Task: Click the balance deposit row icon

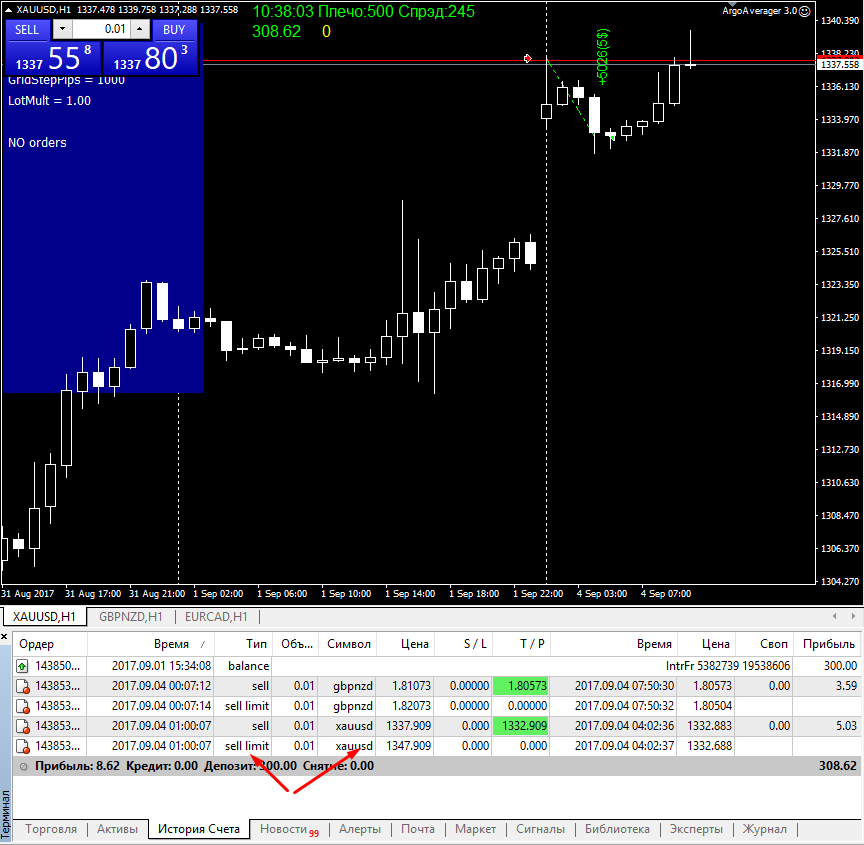Action: click(22, 667)
